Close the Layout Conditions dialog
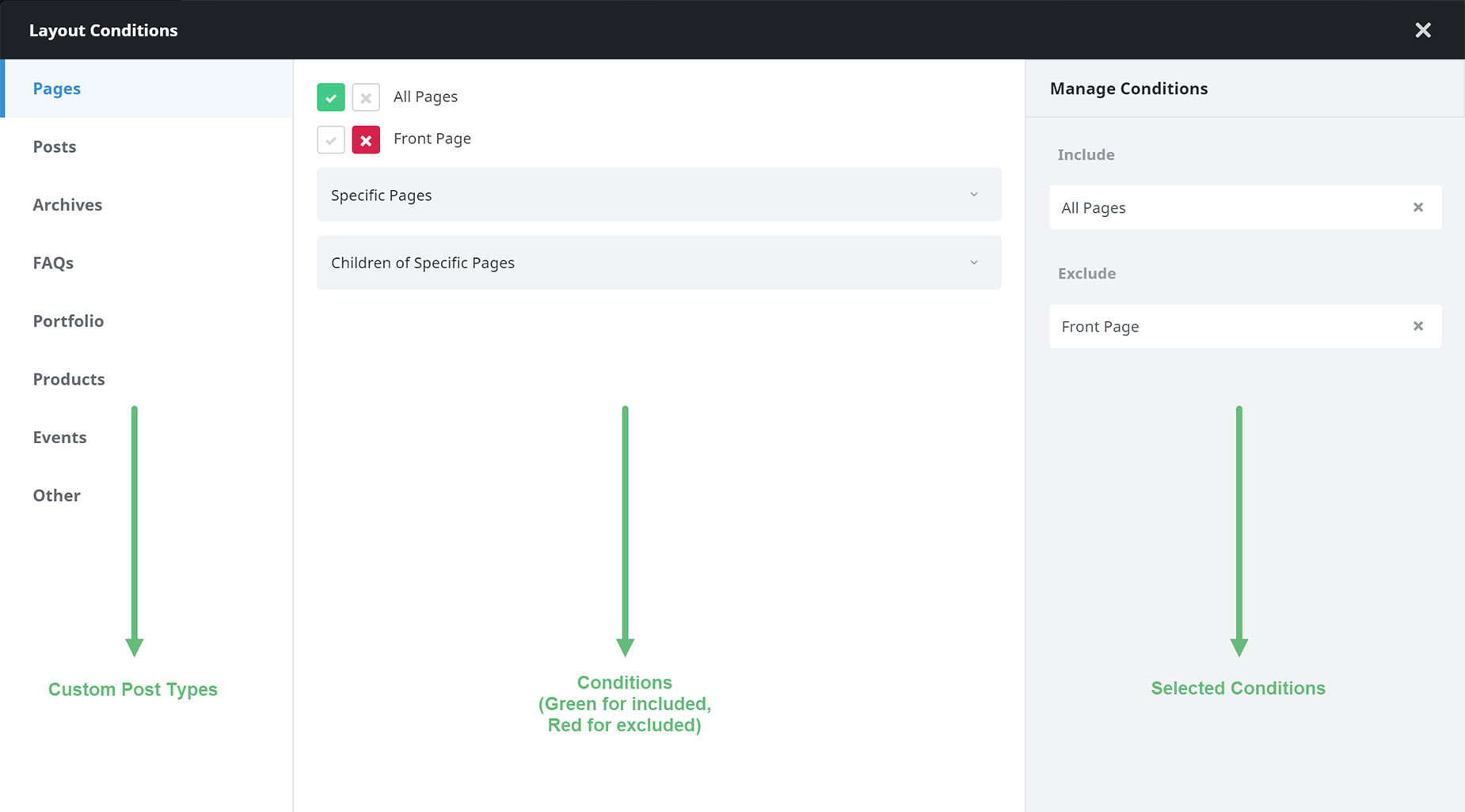This screenshot has width=1465, height=812. [x=1423, y=30]
